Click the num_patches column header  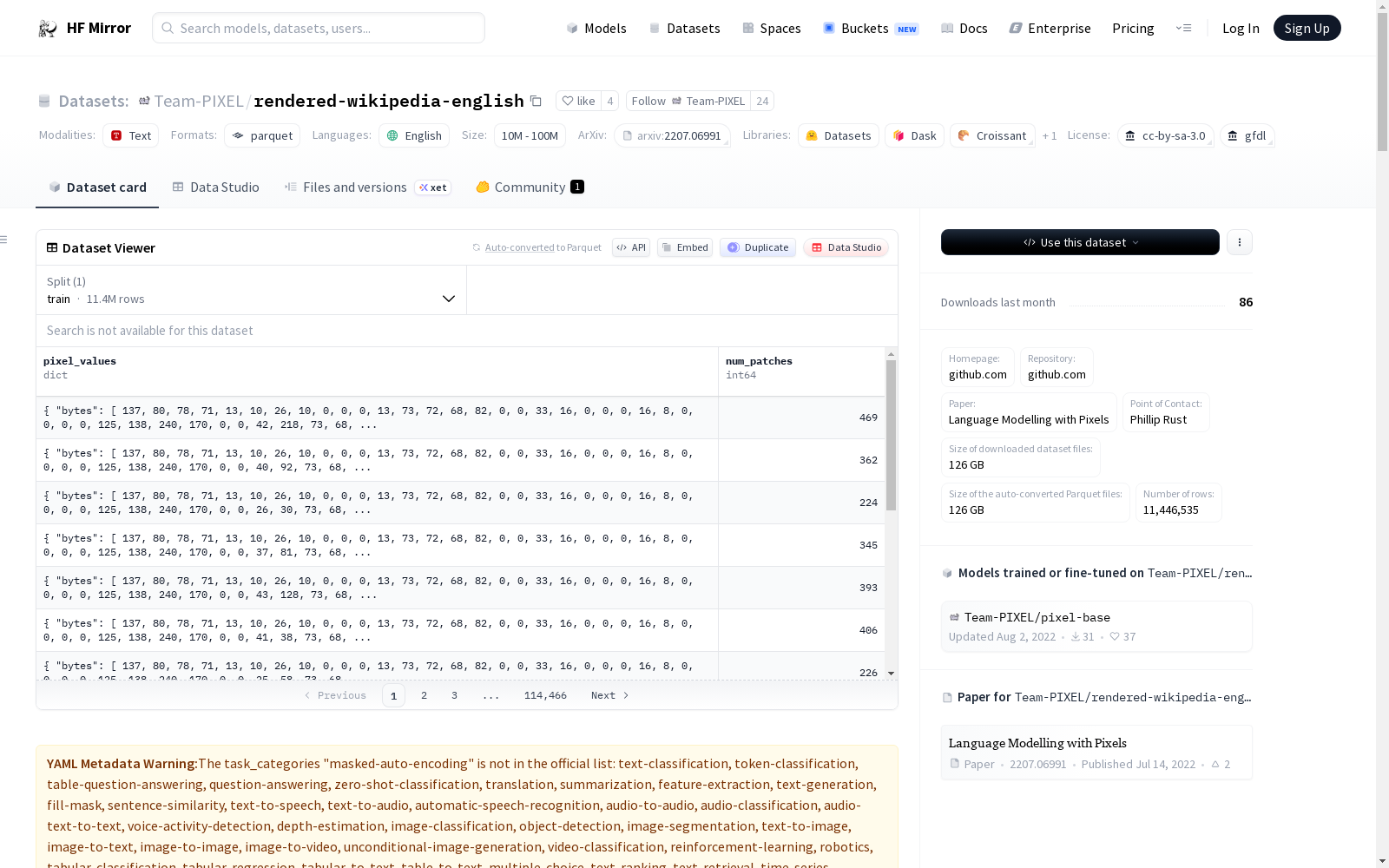(801, 372)
